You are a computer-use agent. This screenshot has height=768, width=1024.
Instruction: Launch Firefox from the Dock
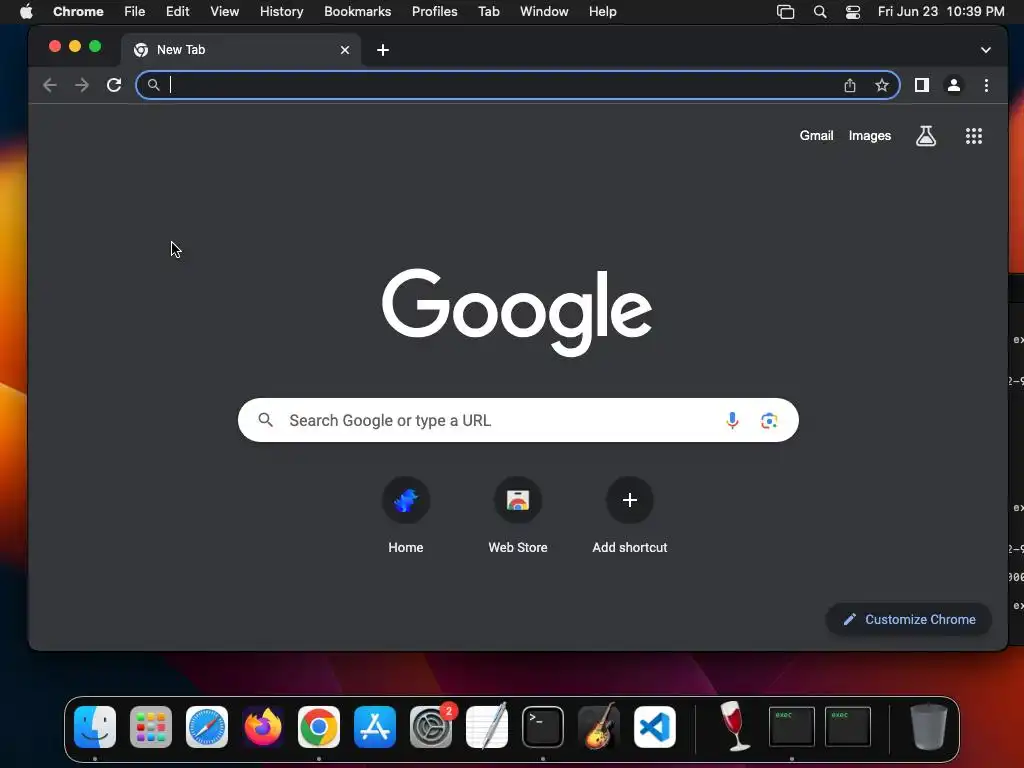coord(263,727)
